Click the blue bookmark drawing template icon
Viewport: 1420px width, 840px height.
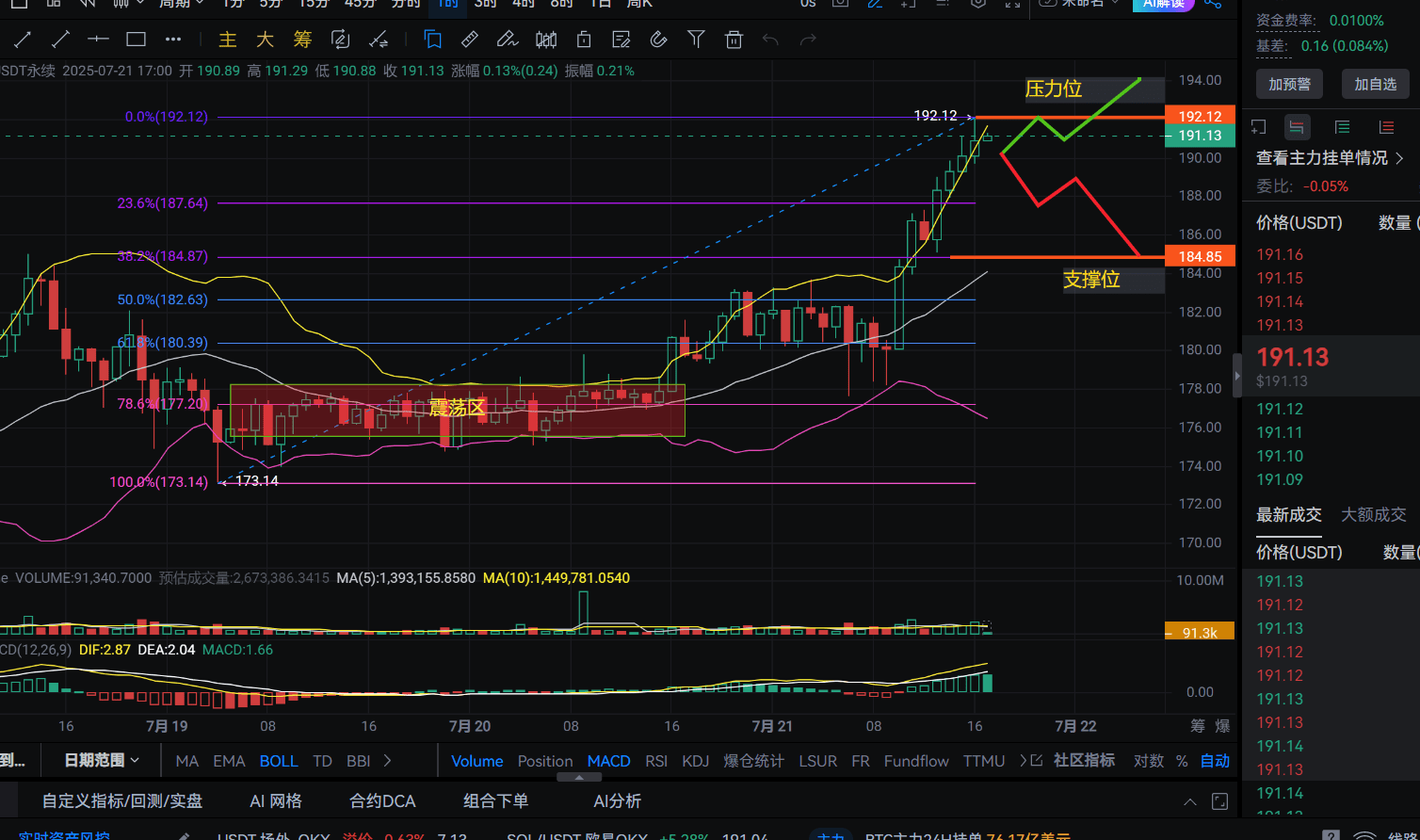432,40
